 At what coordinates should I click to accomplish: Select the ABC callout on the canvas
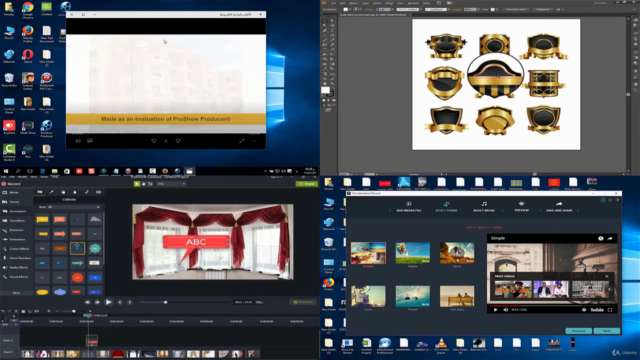pyautogui.click(x=196, y=242)
